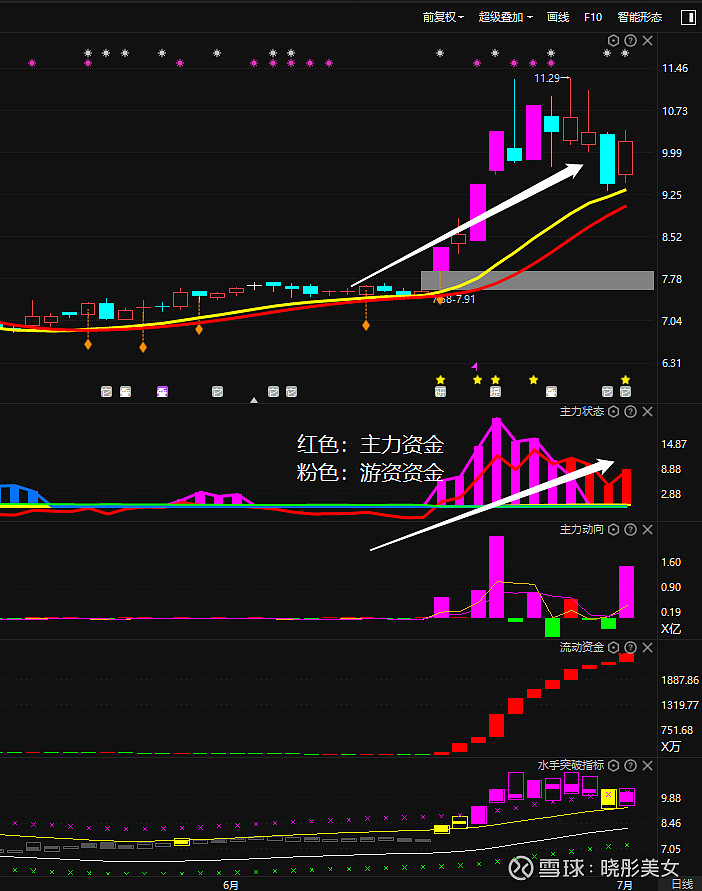Close the main K-line chart indicator overlay
The height and width of the screenshot is (891, 702).
[x=647, y=40]
